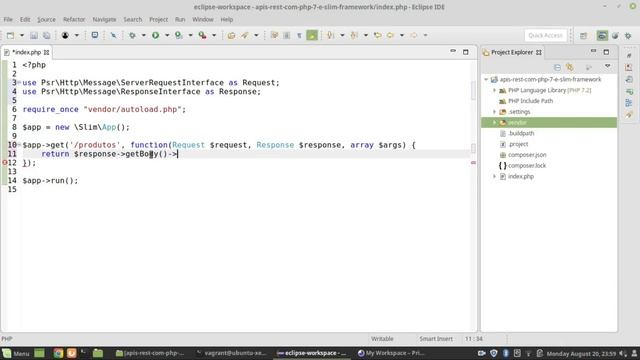Open the External Tools dropdown arrow

tap(214, 36)
